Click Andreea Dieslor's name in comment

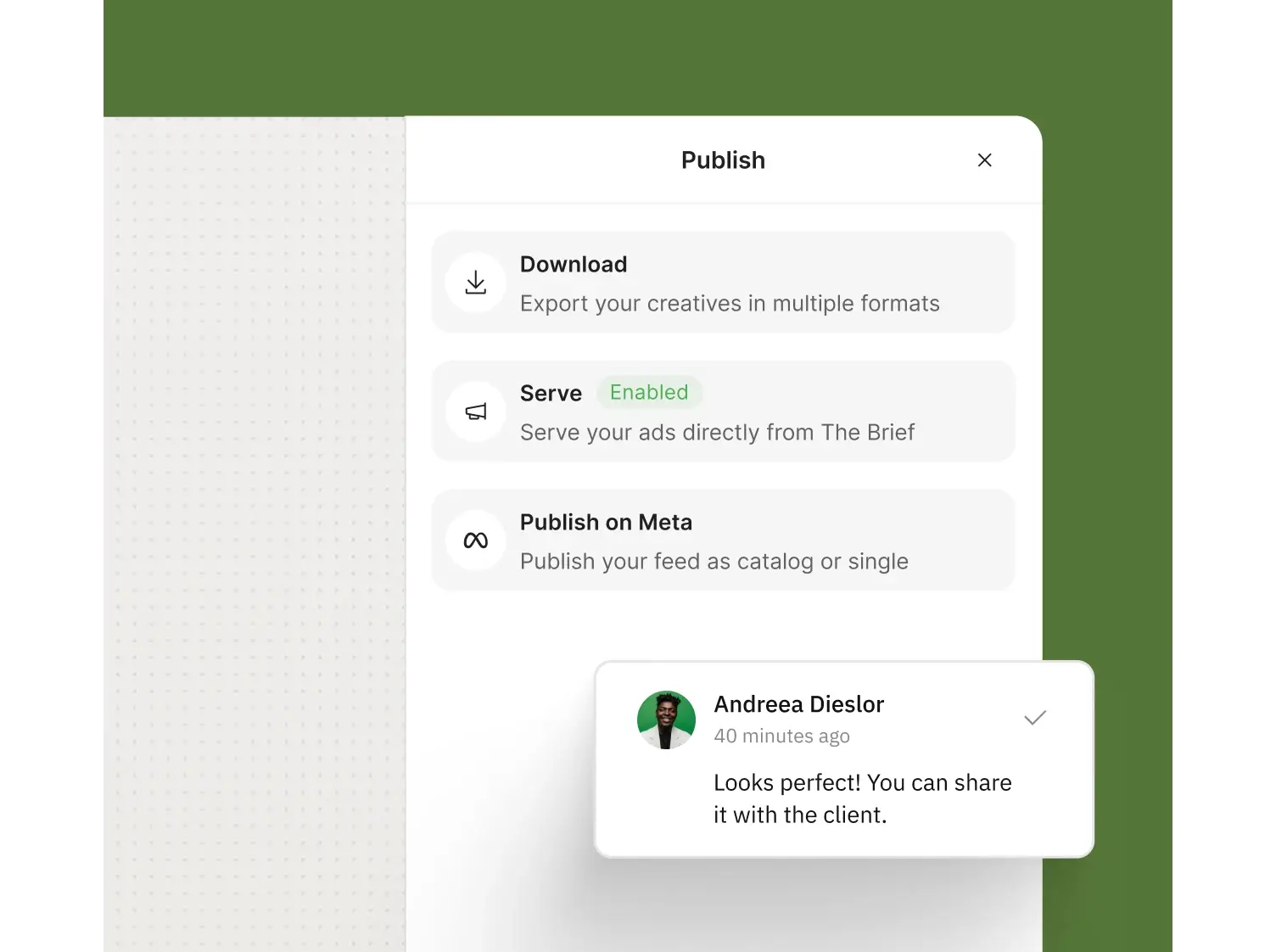click(x=799, y=704)
